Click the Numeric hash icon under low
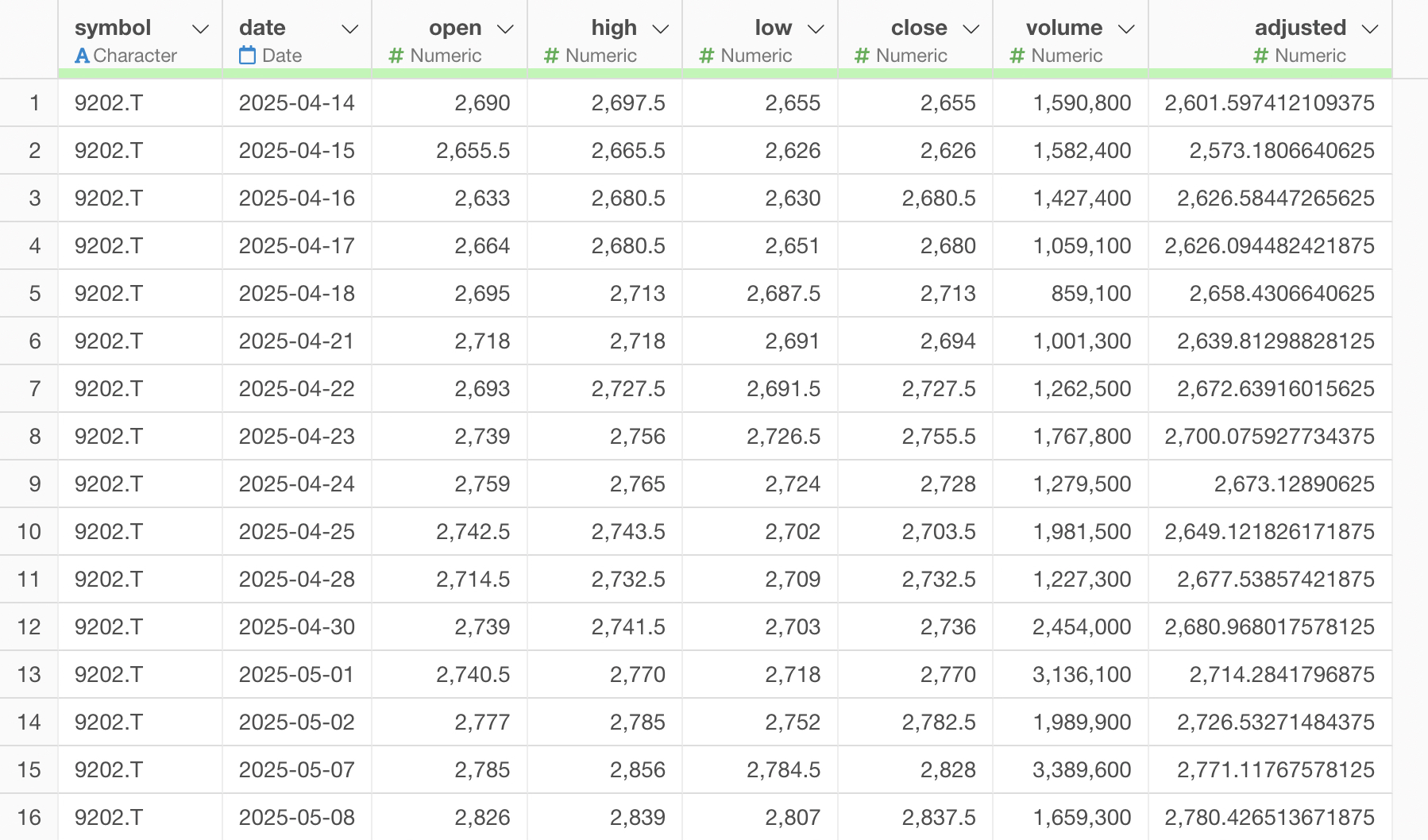Viewport: 1428px width, 840px height. click(x=706, y=56)
